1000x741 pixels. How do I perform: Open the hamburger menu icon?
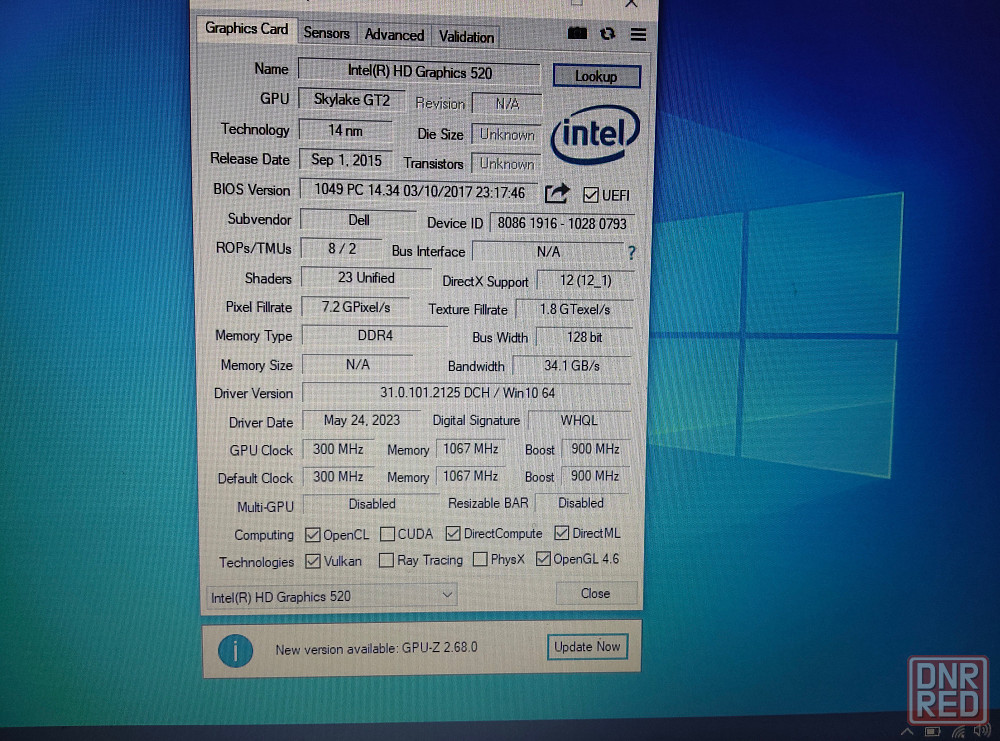coord(638,34)
